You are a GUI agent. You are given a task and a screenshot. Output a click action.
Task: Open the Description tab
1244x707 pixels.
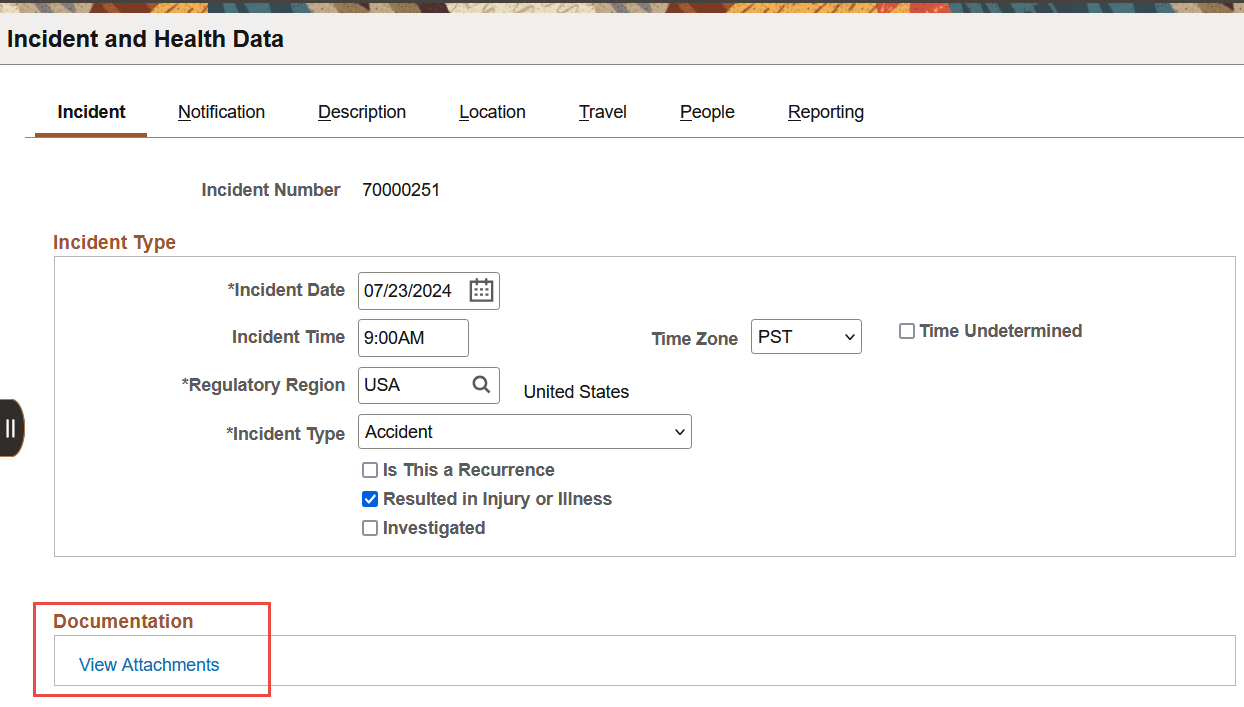(x=362, y=112)
